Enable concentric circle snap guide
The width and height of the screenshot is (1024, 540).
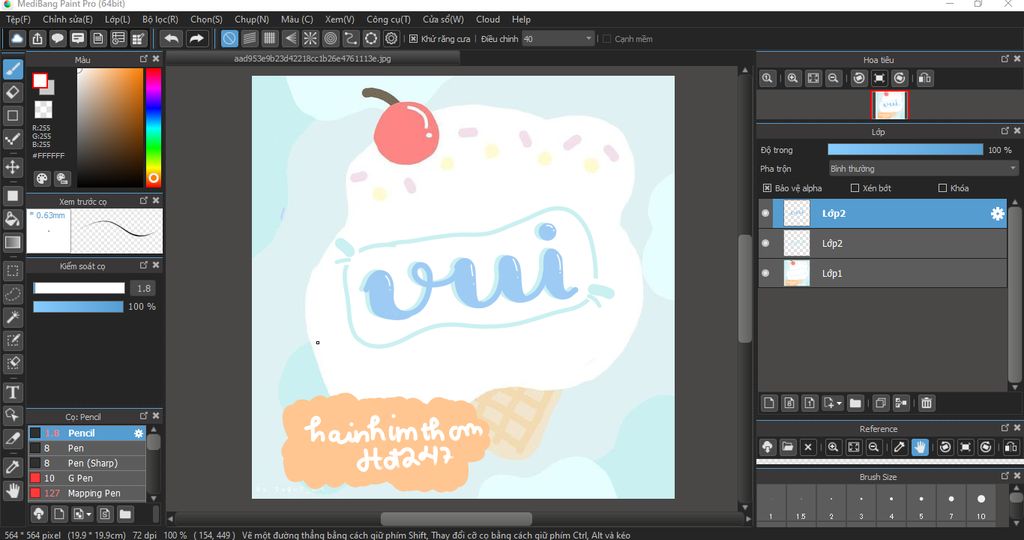coord(330,39)
